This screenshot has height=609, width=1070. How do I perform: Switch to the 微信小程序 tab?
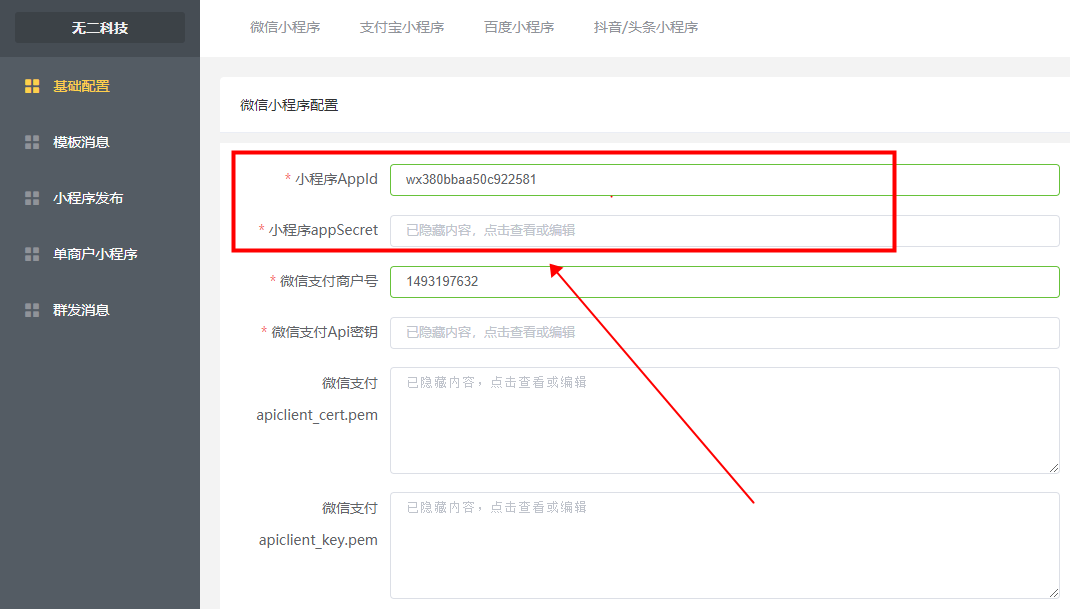pyautogui.click(x=285, y=27)
